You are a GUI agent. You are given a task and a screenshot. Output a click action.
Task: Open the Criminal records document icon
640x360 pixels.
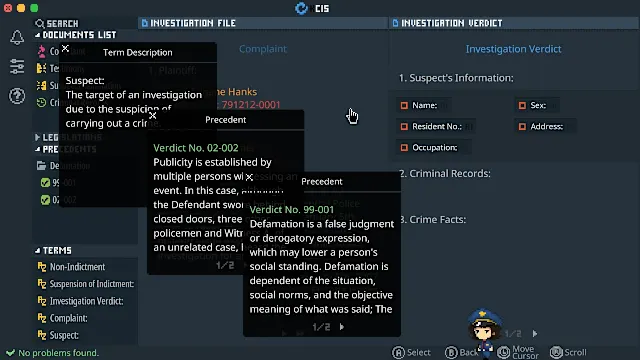(41, 102)
